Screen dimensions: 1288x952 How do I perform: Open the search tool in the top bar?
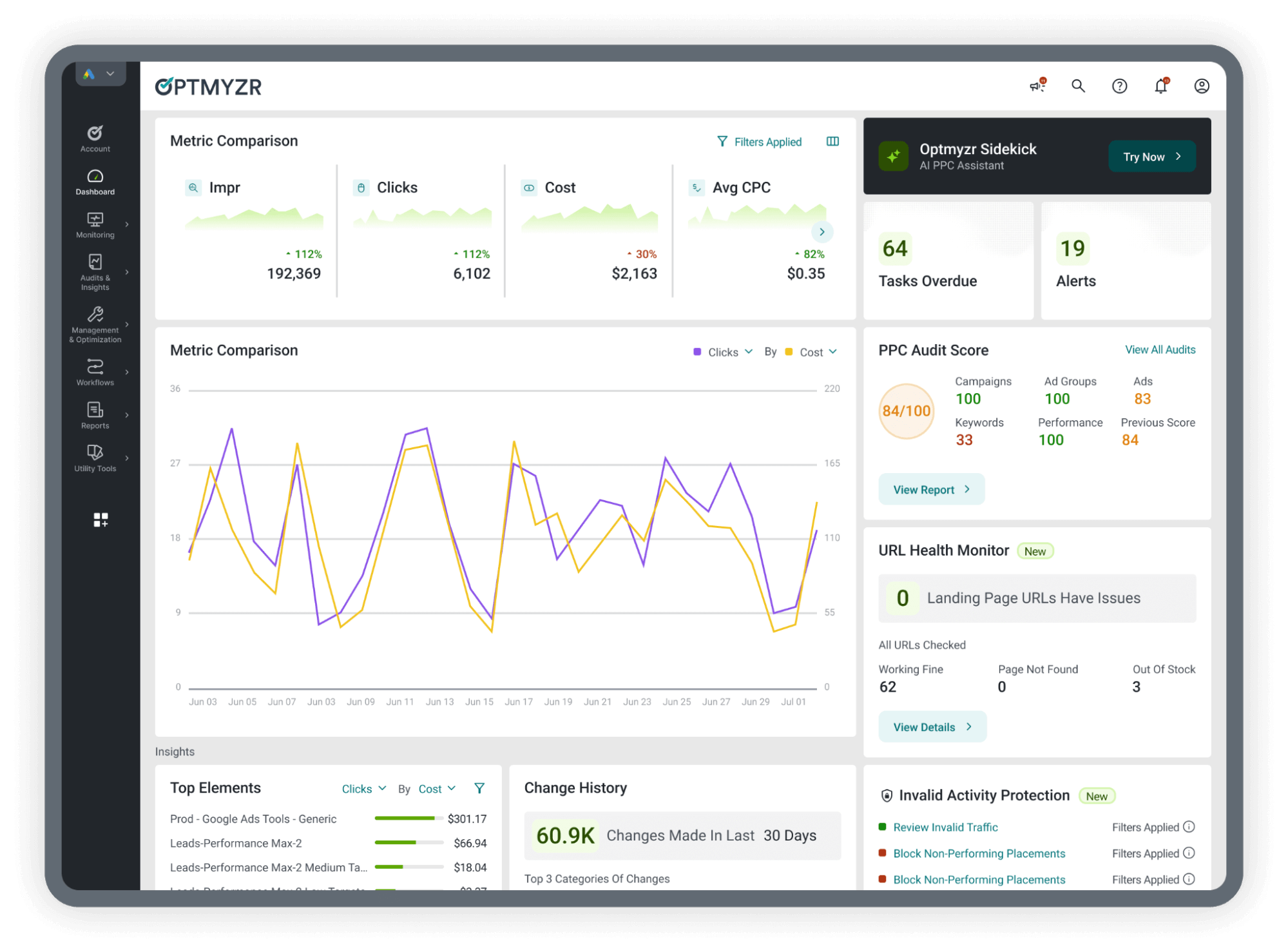(1079, 86)
